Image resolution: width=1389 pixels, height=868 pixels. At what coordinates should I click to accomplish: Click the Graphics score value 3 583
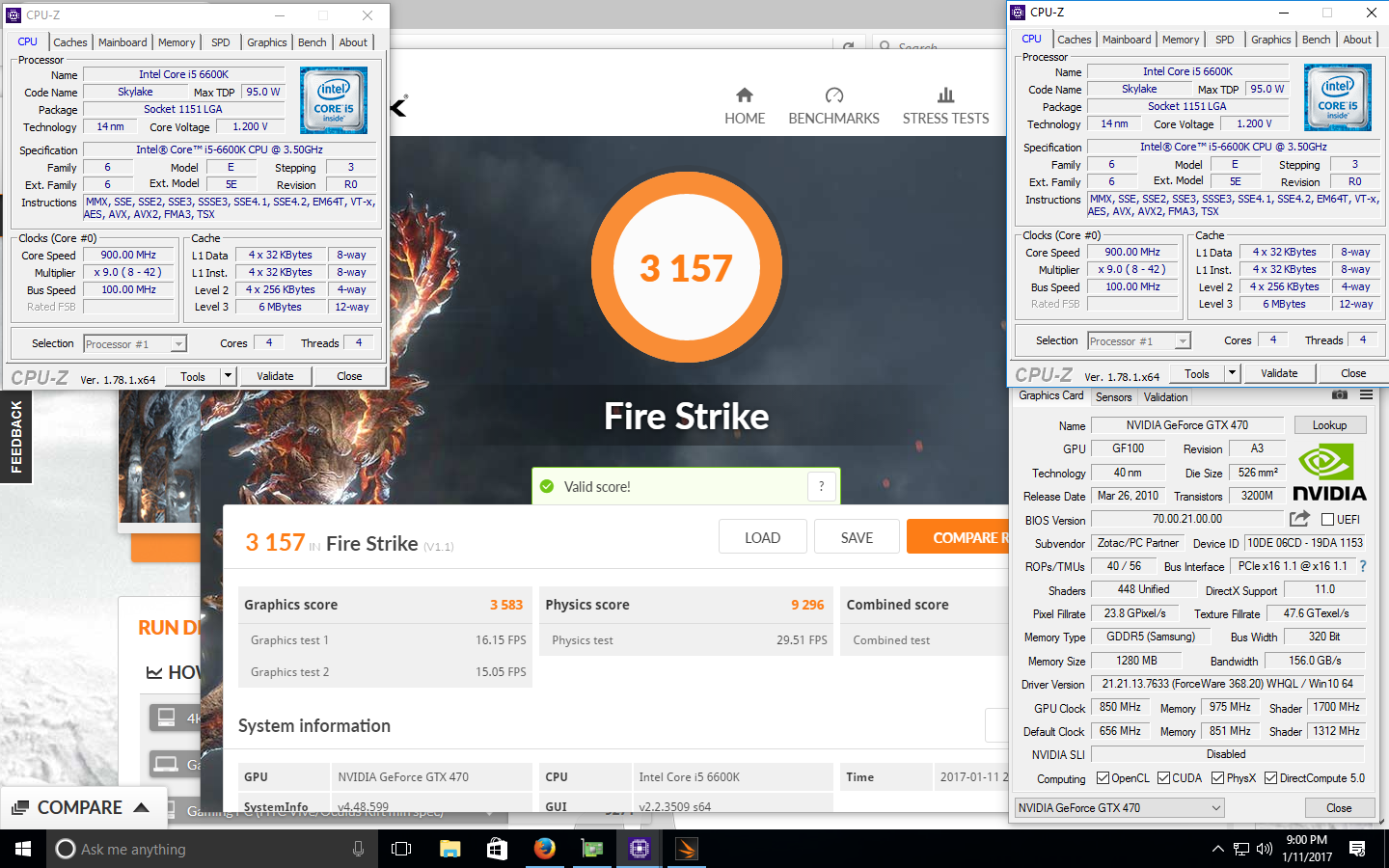tap(506, 605)
